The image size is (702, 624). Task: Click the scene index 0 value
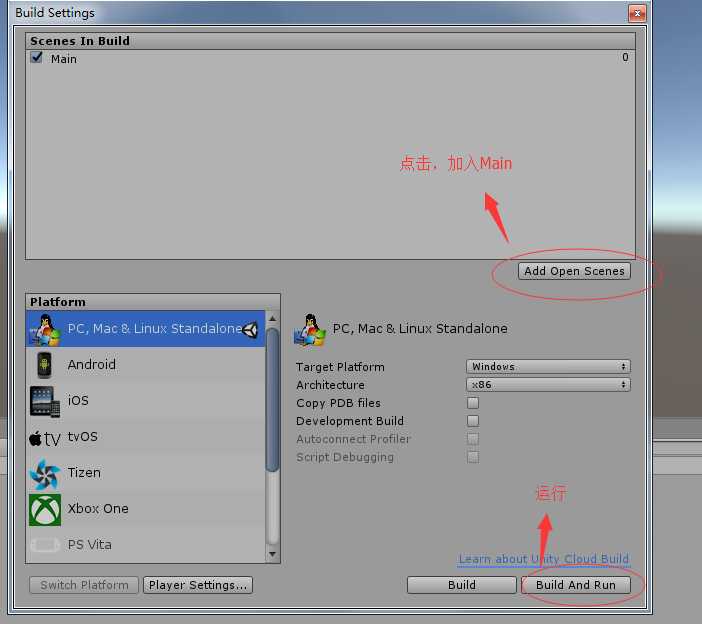625,57
